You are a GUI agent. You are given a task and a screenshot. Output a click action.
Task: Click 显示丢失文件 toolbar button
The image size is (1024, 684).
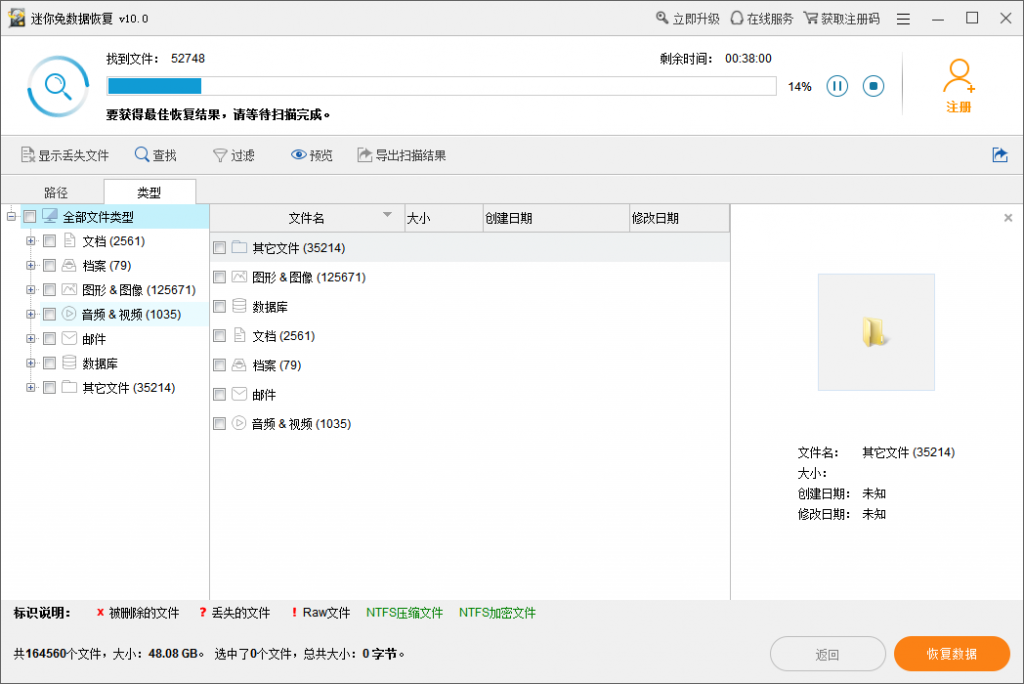[x=65, y=155]
